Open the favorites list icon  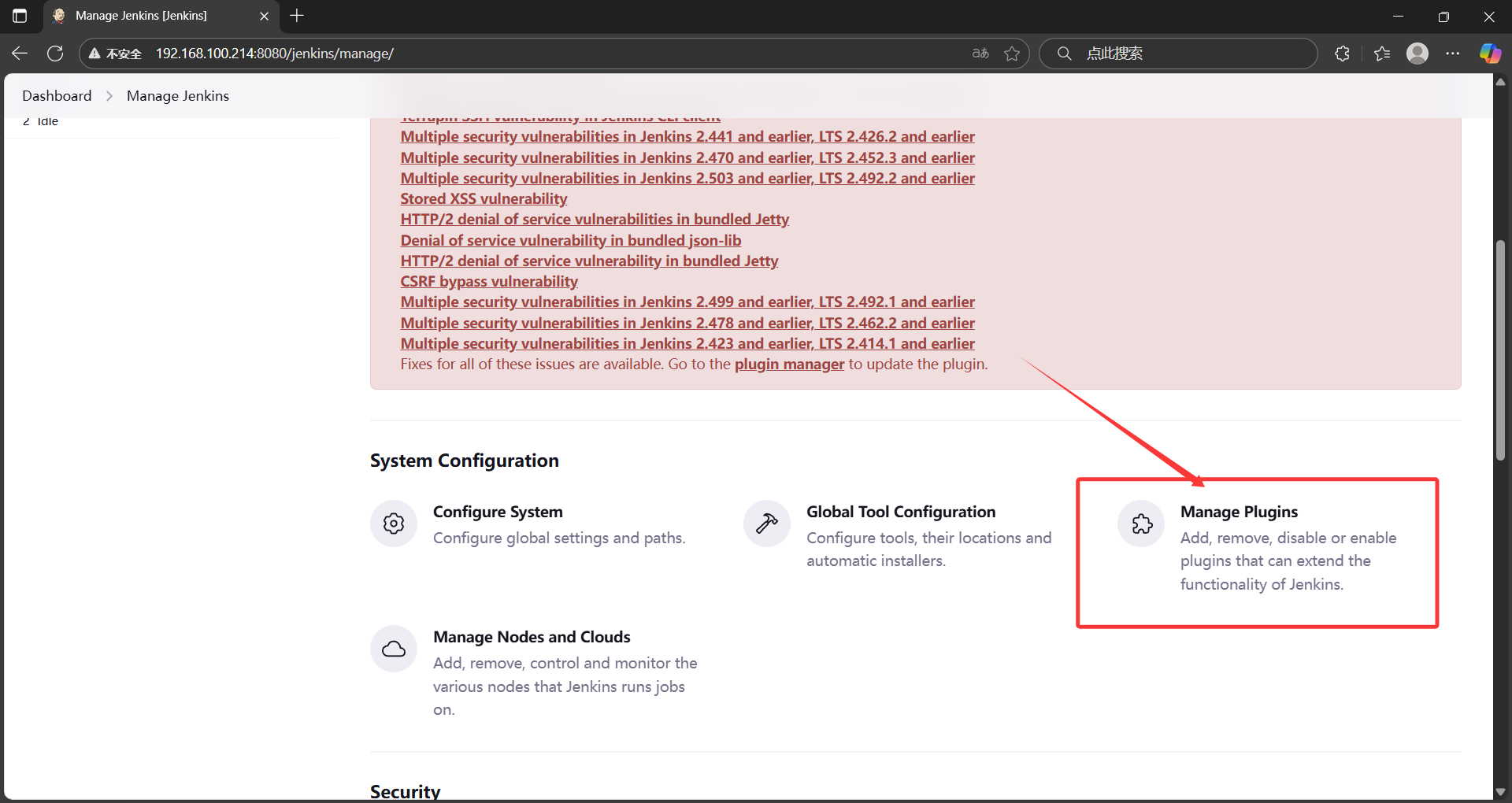tap(1382, 54)
